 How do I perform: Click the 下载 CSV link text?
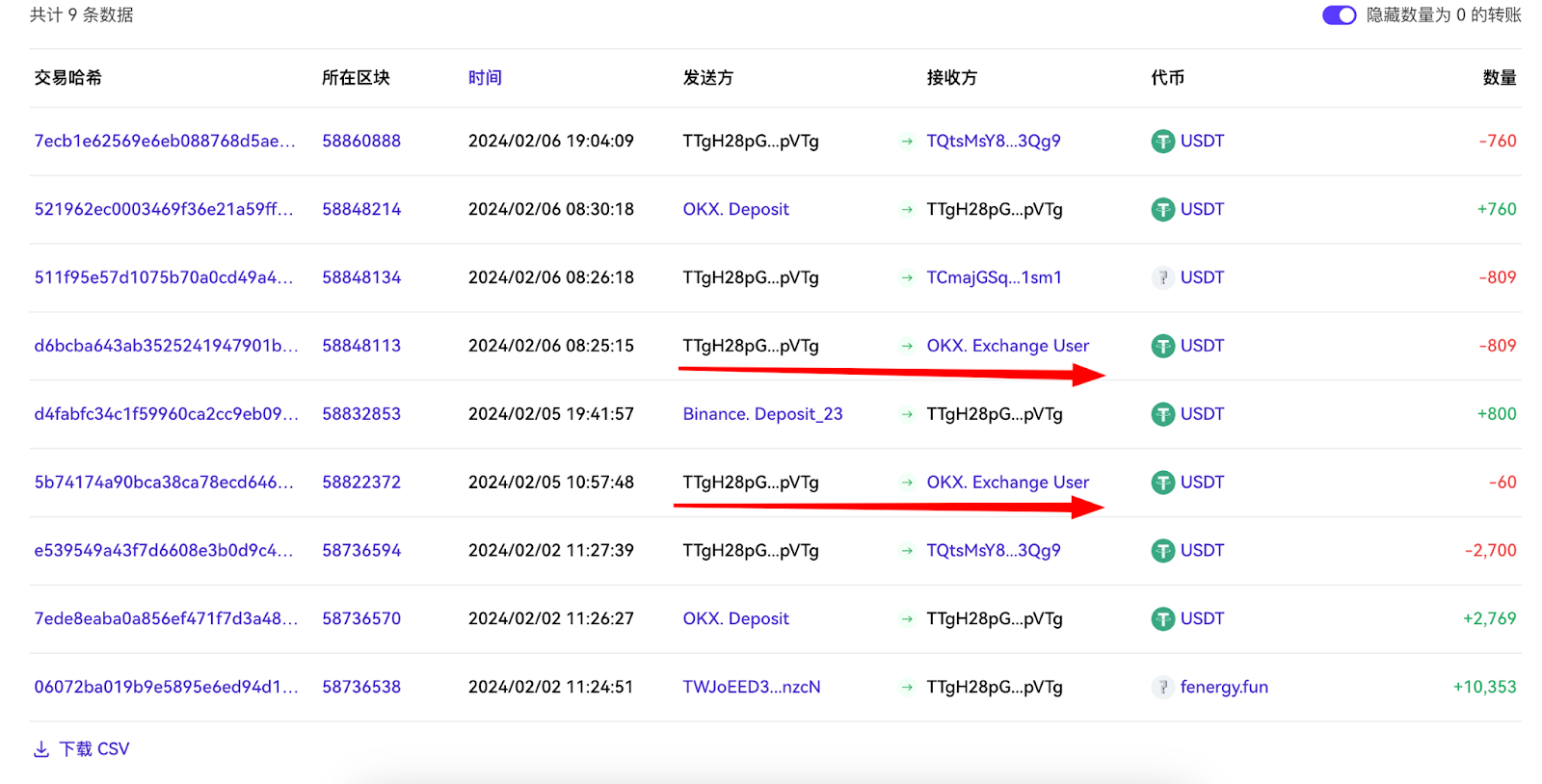point(93,749)
